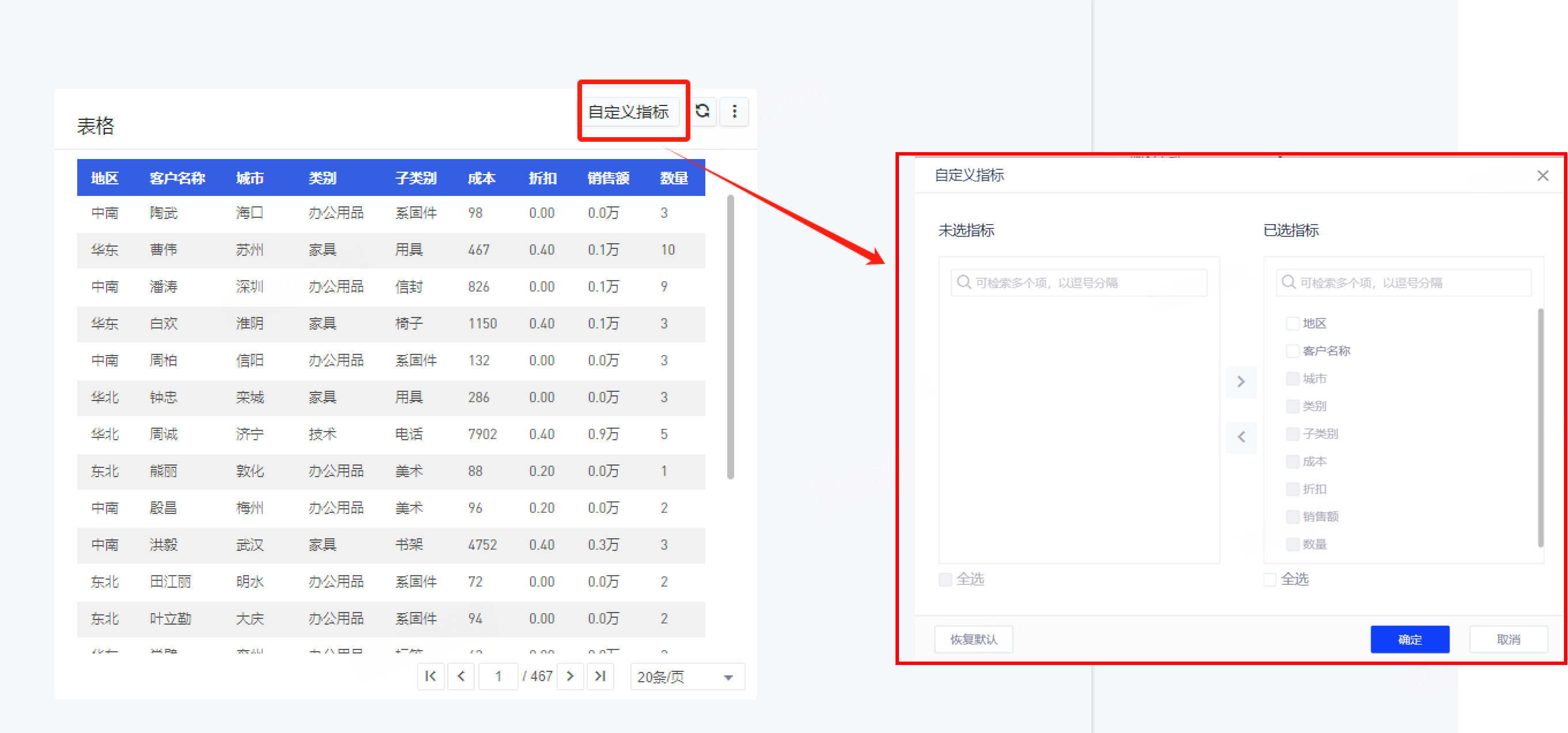This screenshot has width=1568, height=733.
Task: Open the 20条/页 page size dropdown
Action: (x=686, y=677)
